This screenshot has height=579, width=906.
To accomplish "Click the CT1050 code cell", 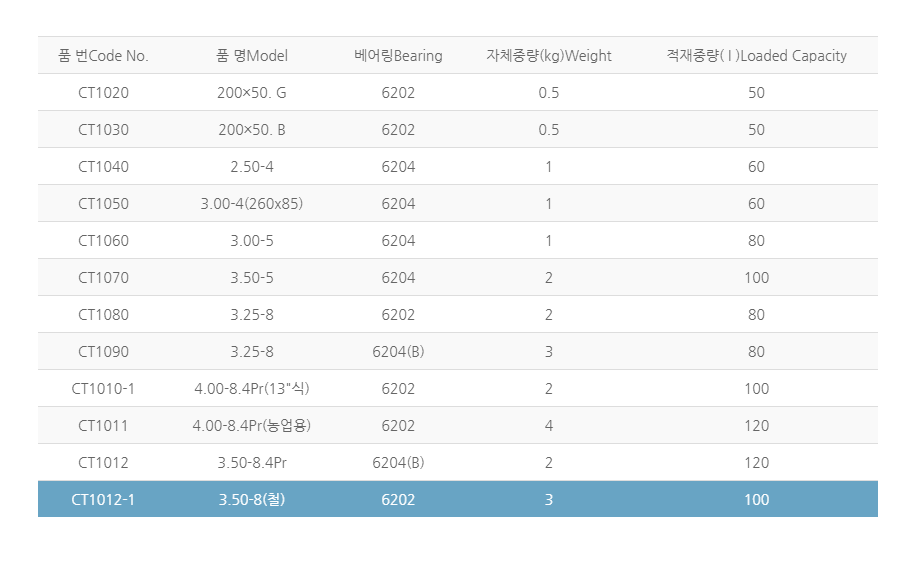I will pyautogui.click(x=103, y=204).
